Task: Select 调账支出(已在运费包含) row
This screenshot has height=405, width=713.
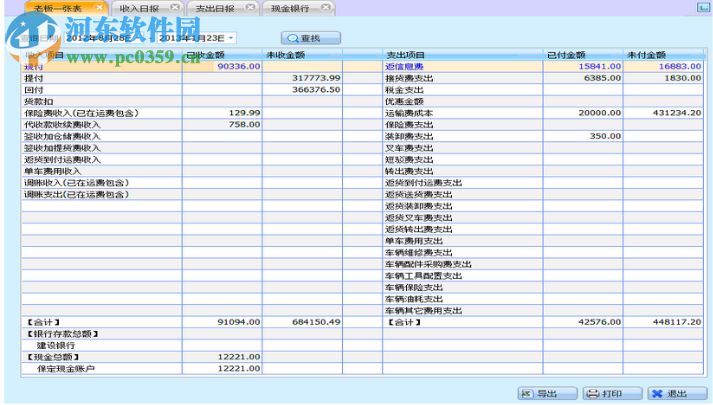Action: (x=101, y=195)
